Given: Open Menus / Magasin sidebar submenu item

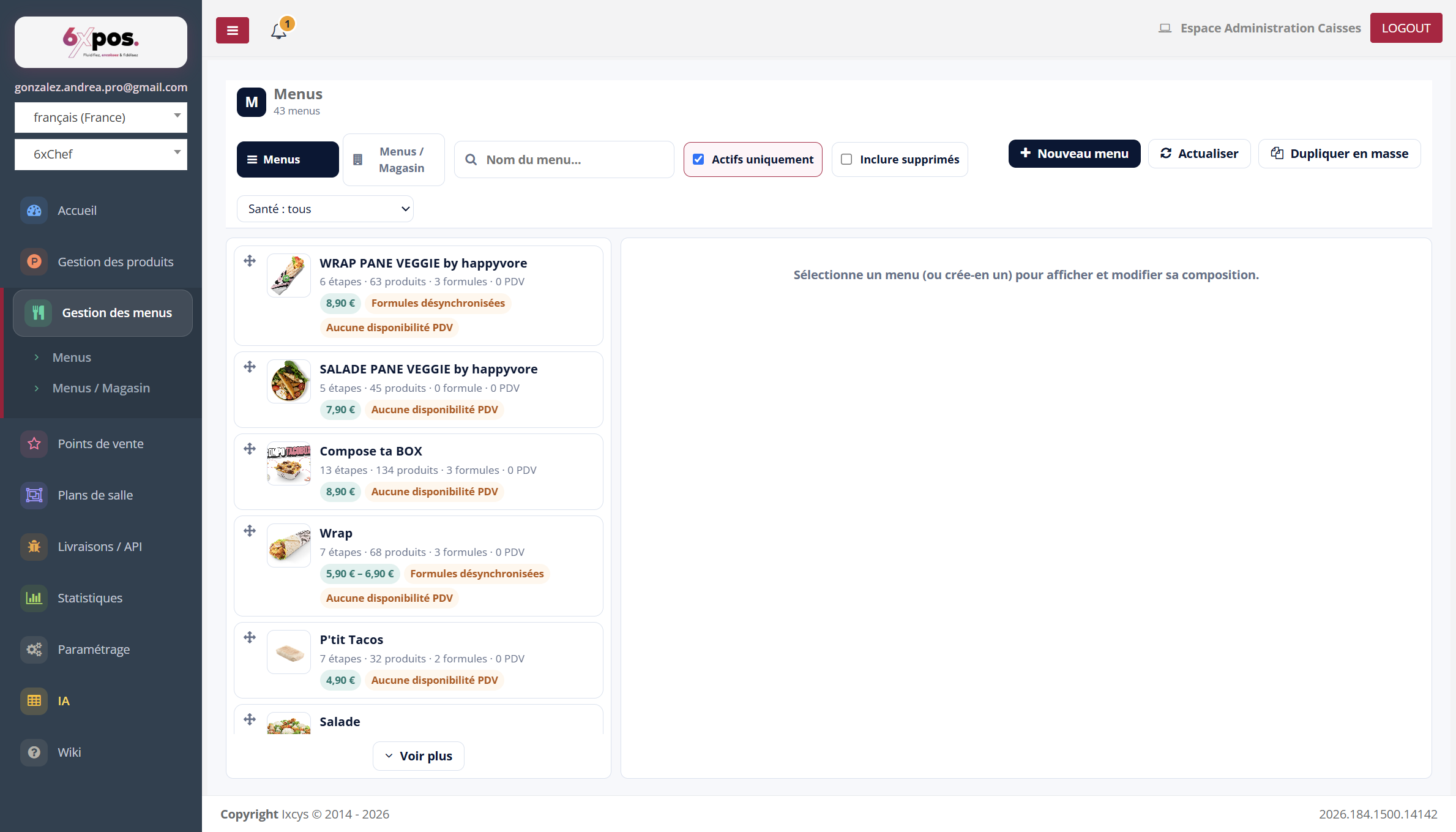Looking at the screenshot, I should tap(101, 388).
